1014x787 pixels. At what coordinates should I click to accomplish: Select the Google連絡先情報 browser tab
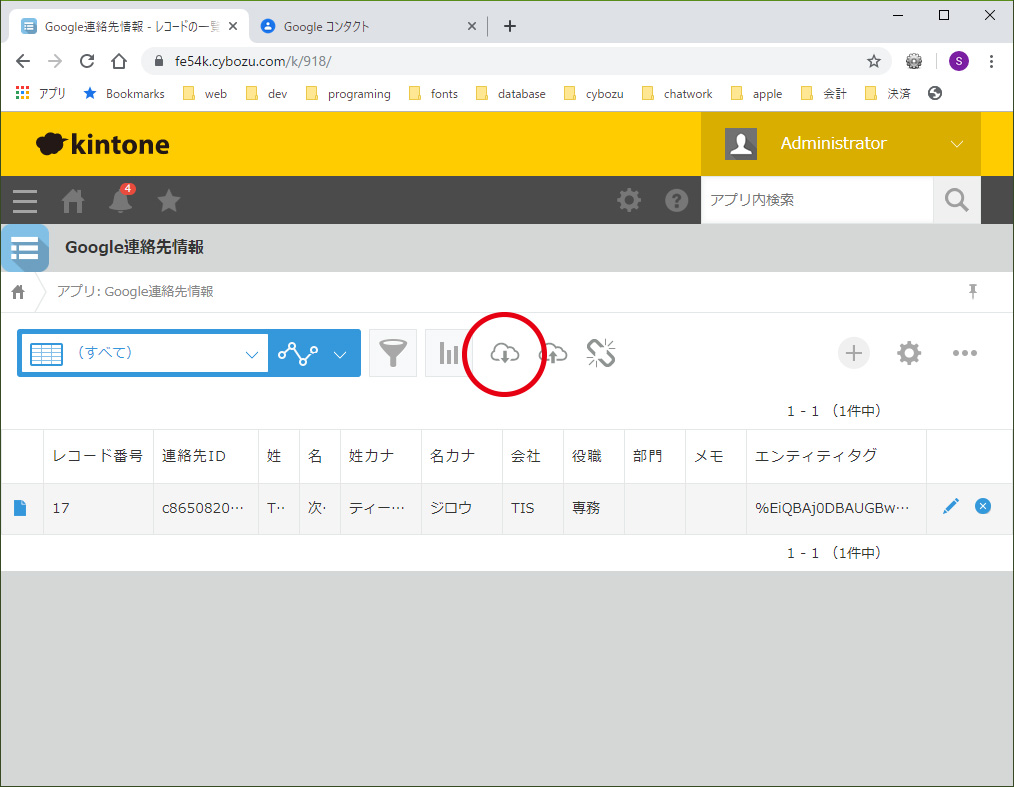[129, 27]
